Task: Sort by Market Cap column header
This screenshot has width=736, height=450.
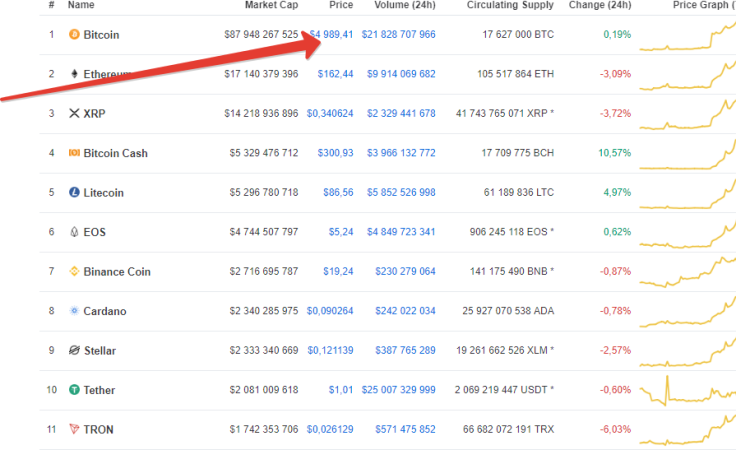Action: (x=271, y=5)
